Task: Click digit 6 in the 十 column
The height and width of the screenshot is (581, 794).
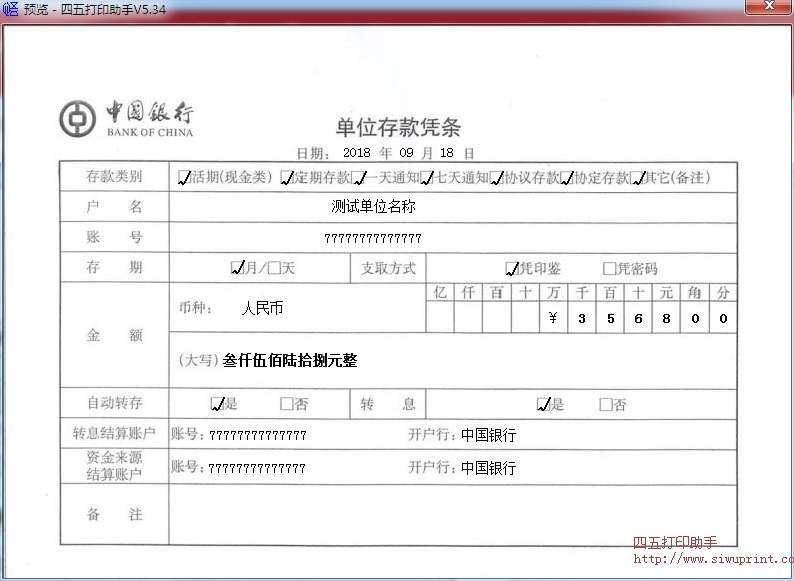Action: coord(638,319)
